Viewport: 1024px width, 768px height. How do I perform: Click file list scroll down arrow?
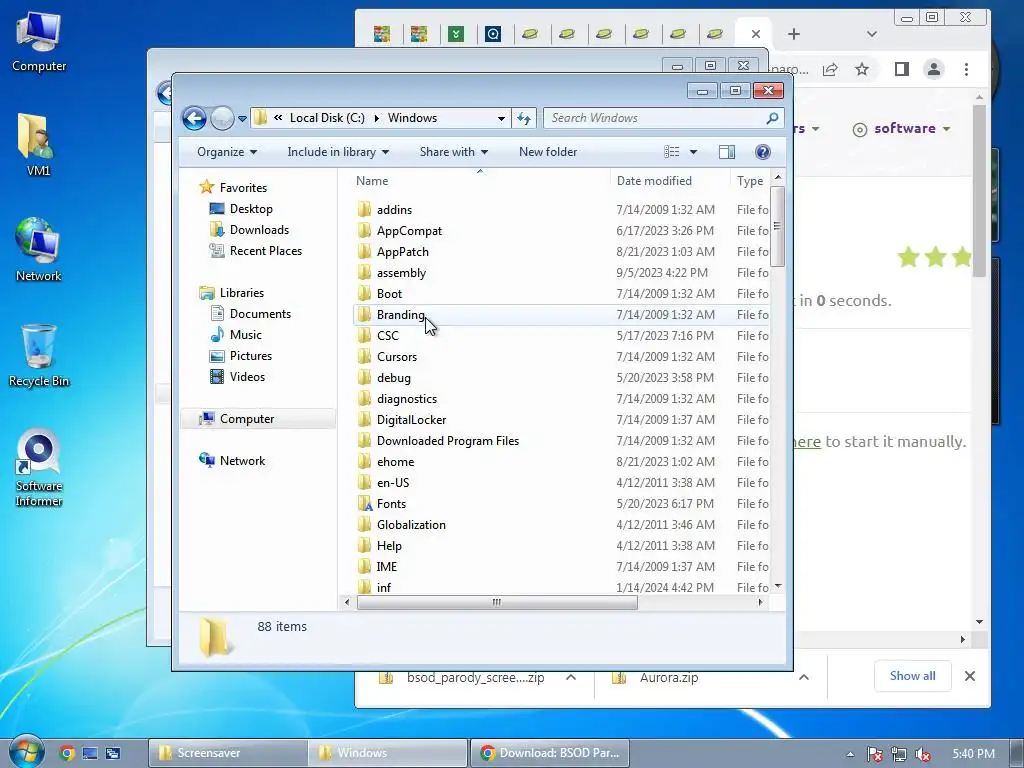(x=778, y=586)
